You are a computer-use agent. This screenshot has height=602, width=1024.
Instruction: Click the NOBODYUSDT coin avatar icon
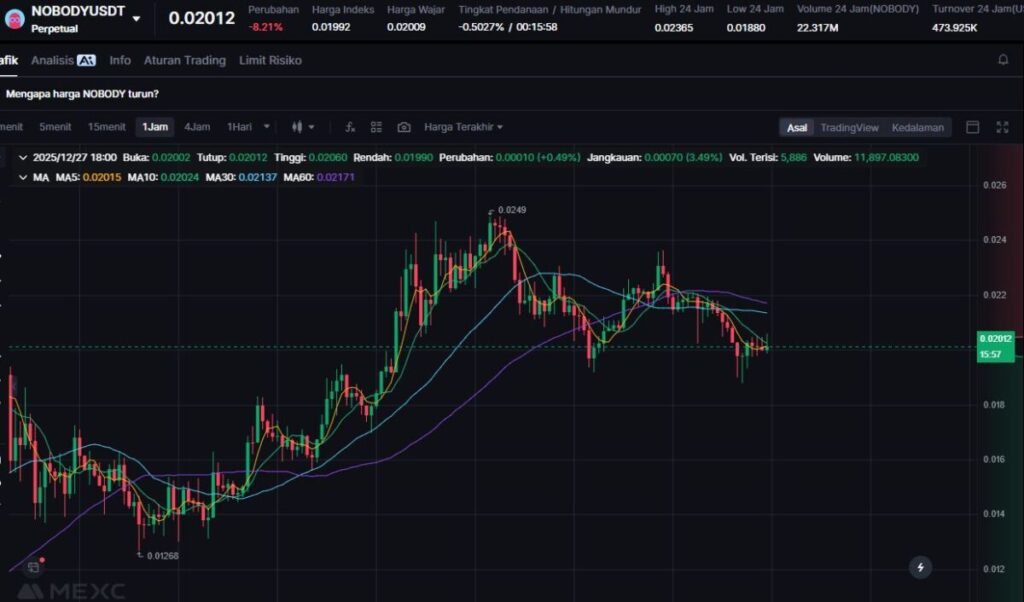[15, 17]
